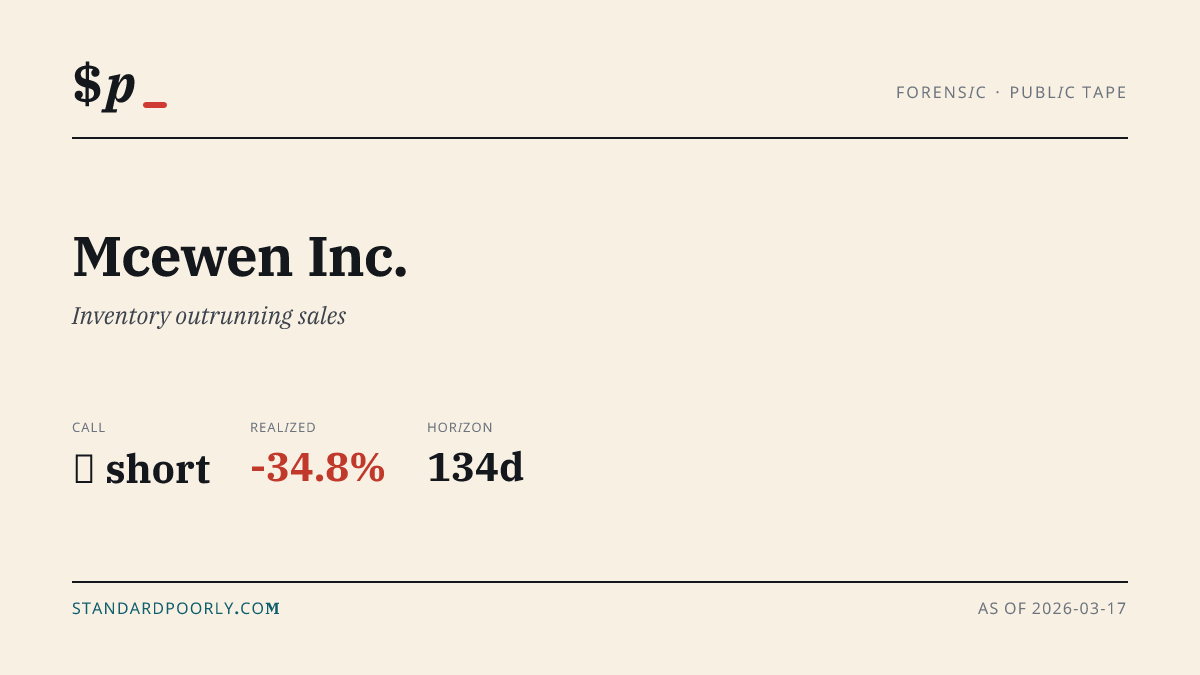Click the box glyph icon before short
The height and width of the screenshot is (675, 1200).
tap(84, 469)
